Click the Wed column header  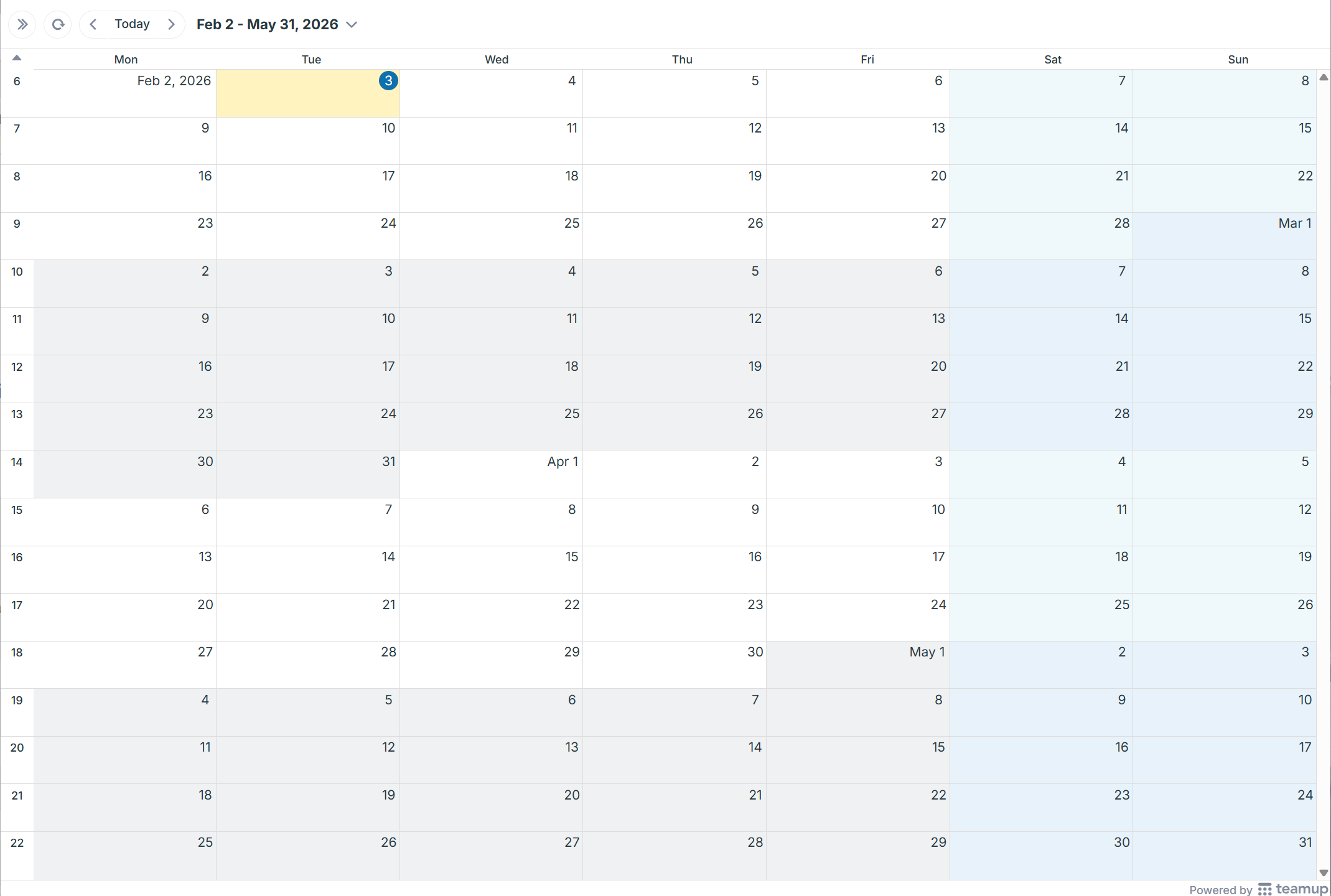coord(497,60)
